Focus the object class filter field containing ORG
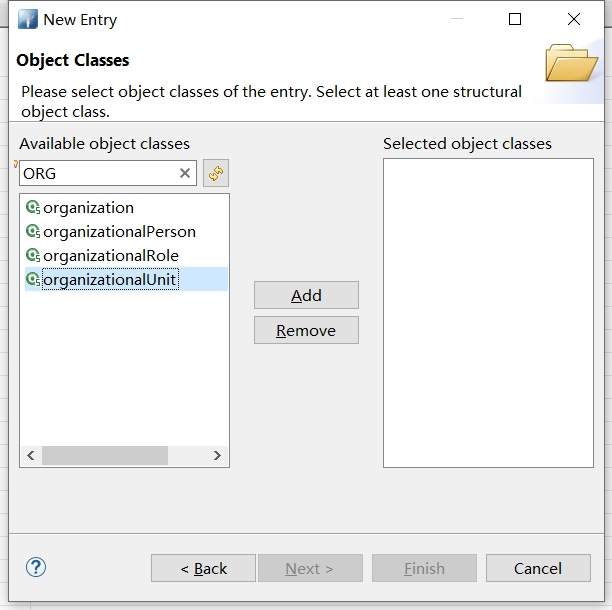Image resolution: width=612 pixels, height=610 pixels. 97,173
